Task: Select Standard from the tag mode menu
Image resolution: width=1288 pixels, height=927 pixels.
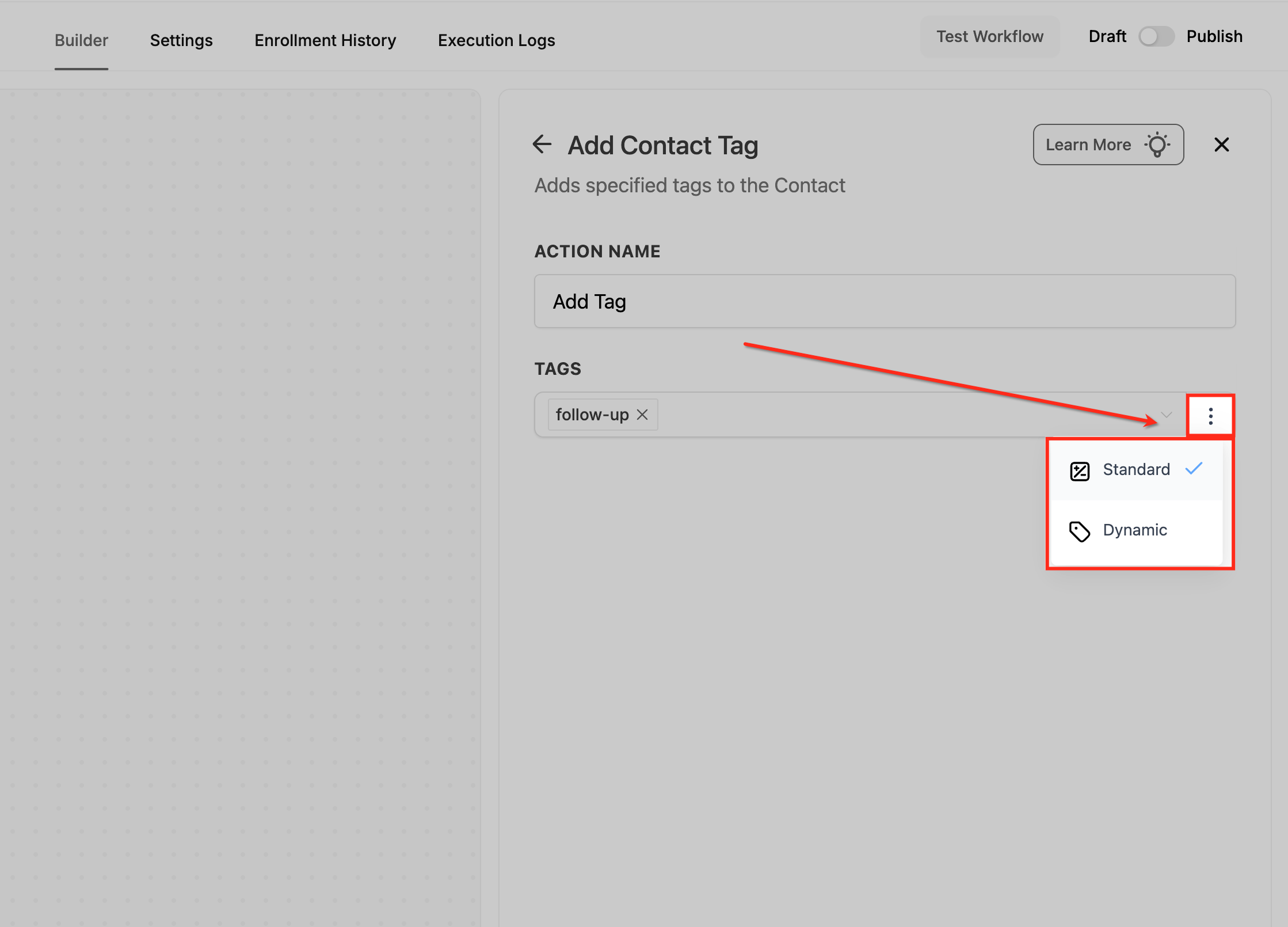Action: 1135,470
